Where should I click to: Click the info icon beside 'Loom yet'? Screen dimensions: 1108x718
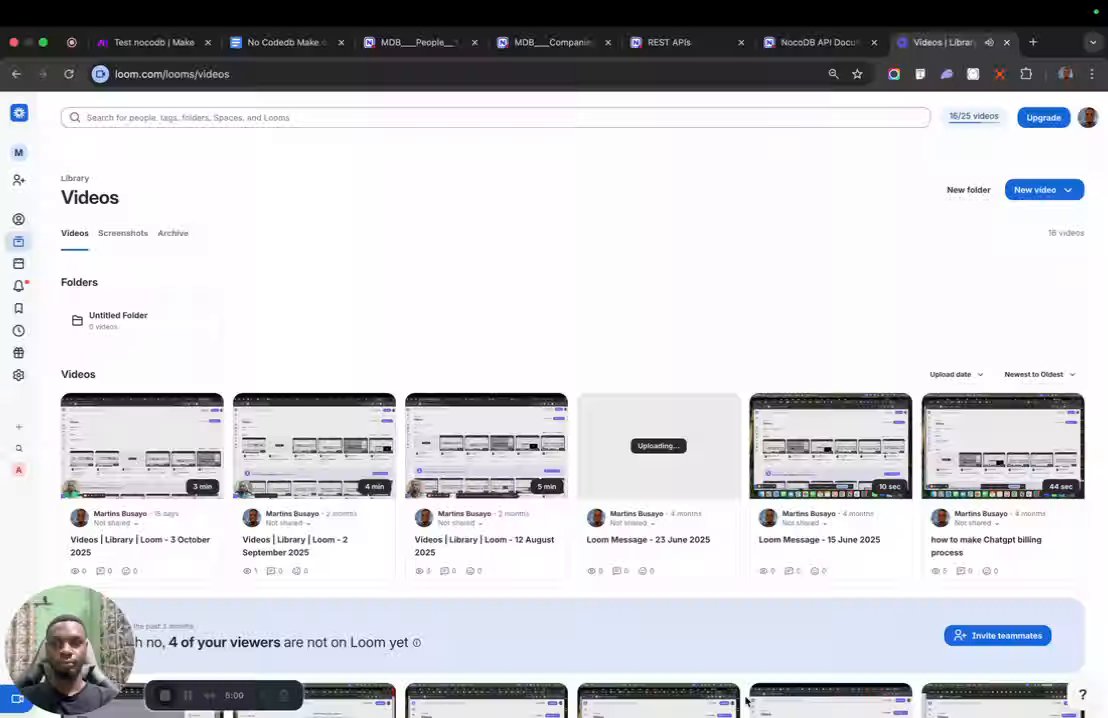point(417,643)
